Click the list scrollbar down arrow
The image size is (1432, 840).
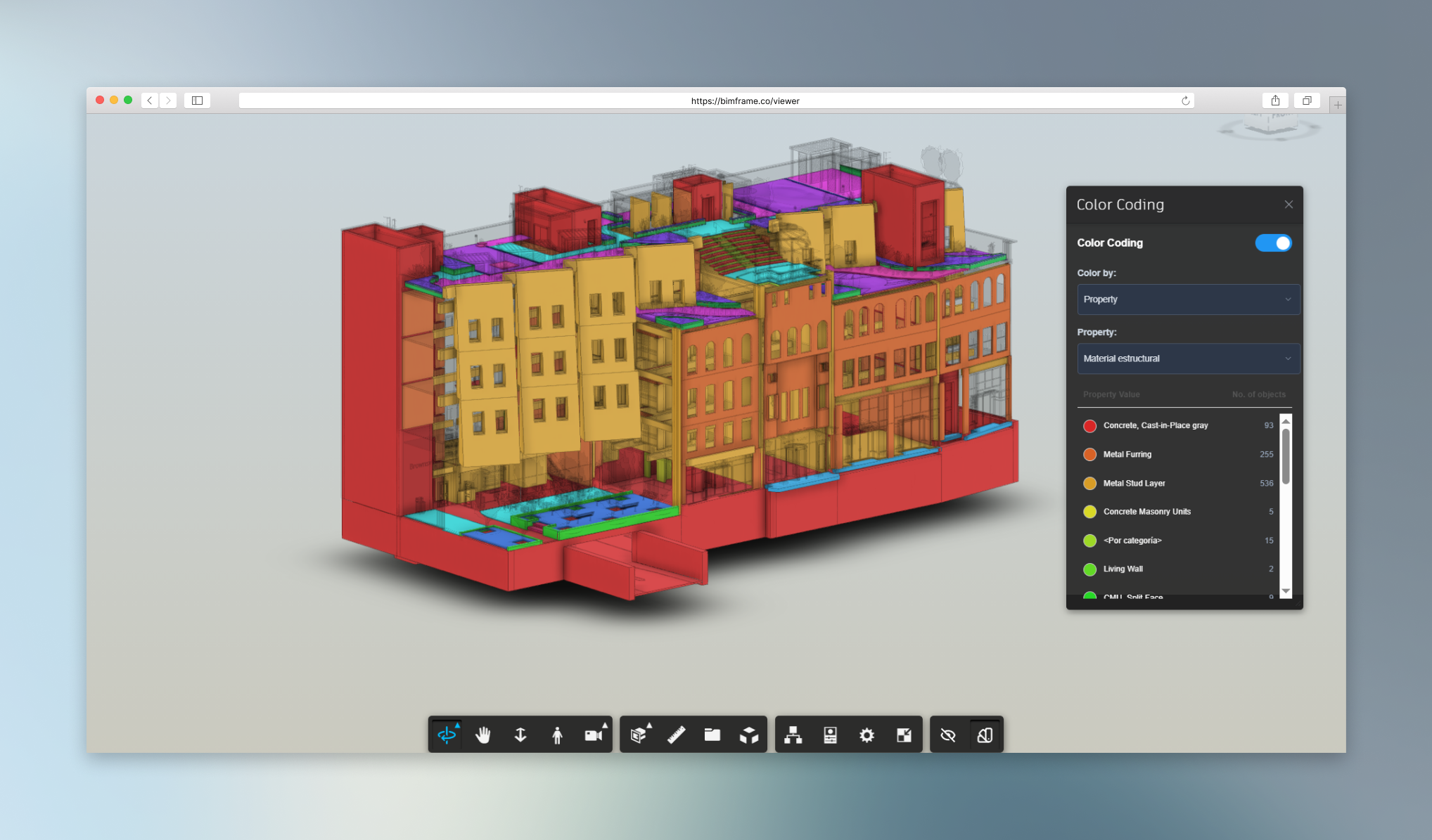point(1286,591)
